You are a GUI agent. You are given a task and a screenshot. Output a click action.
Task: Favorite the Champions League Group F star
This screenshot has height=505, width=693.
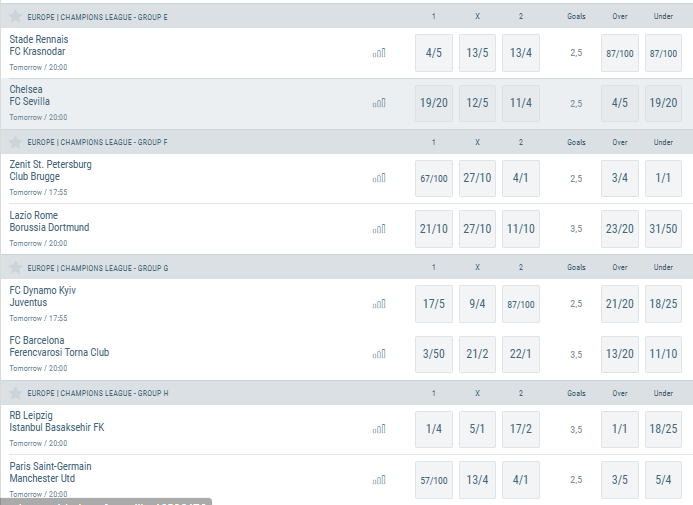tap(15, 142)
